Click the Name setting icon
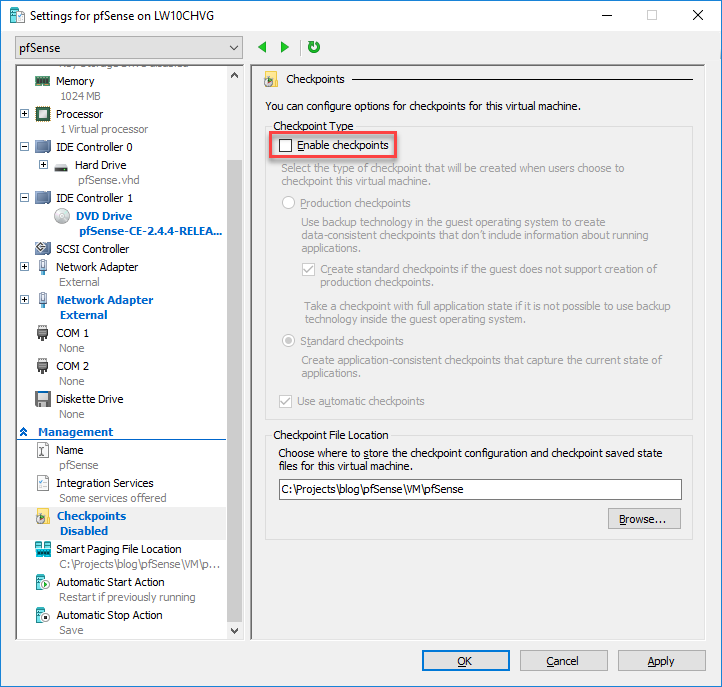The width and height of the screenshot is (722, 687). pyautogui.click(x=42, y=450)
